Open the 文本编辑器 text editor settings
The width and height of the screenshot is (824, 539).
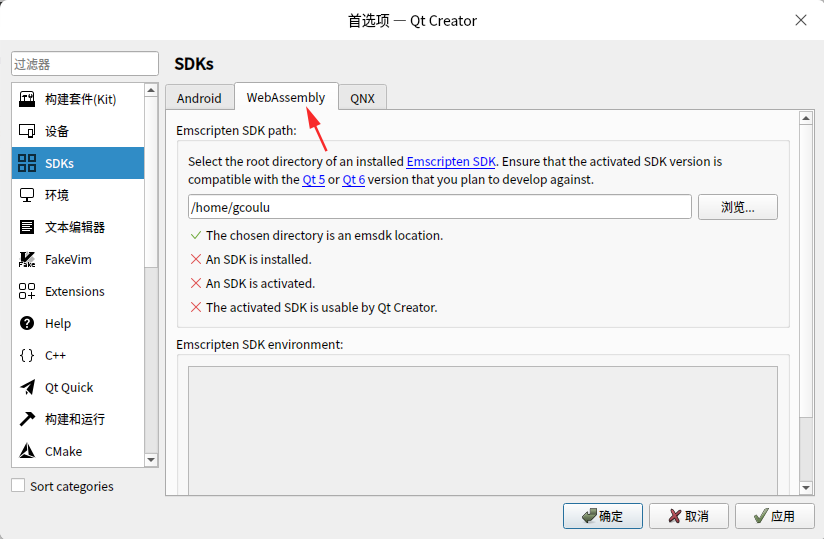click(75, 227)
